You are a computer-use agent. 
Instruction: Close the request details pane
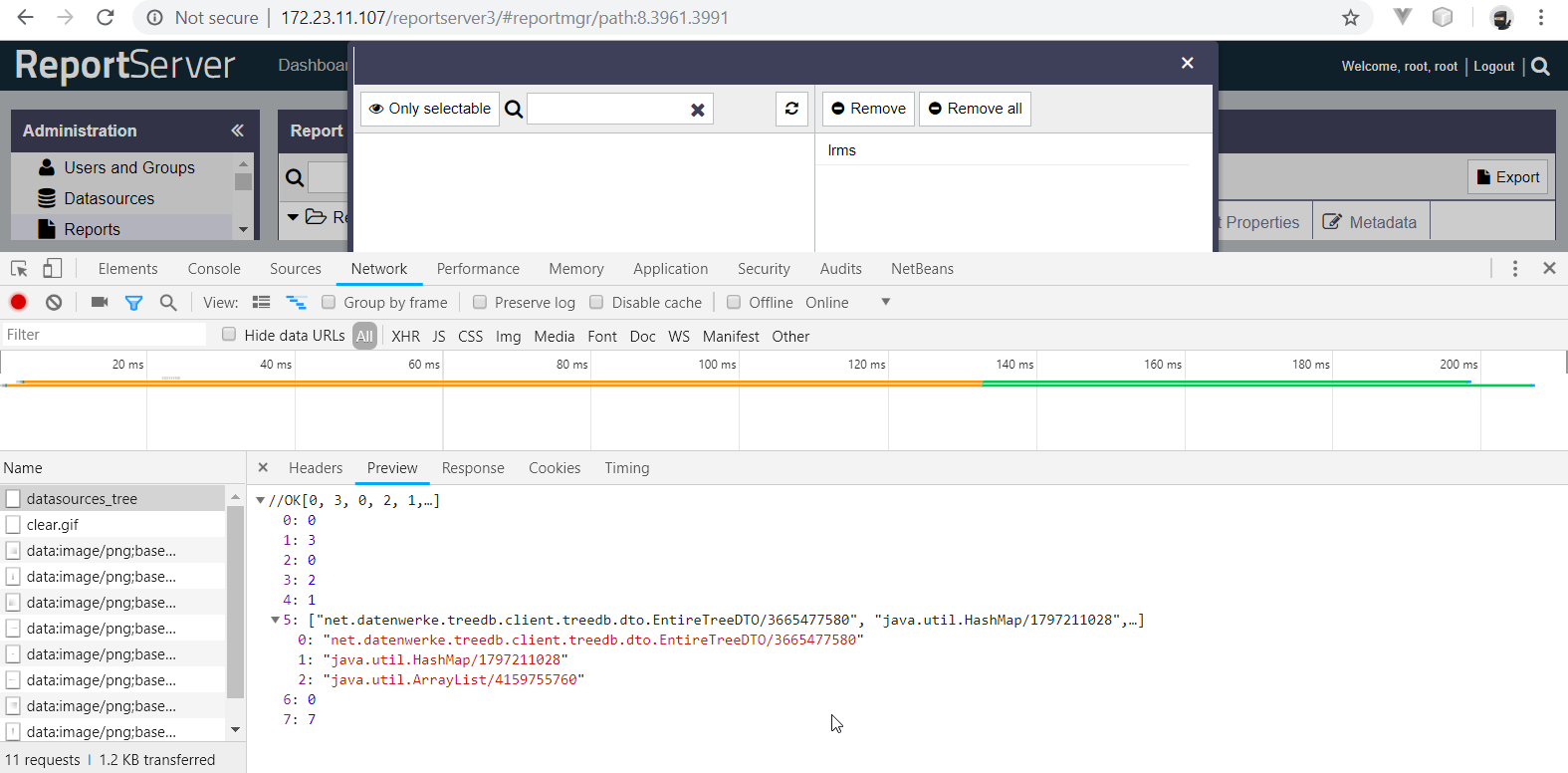(x=263, y=467)
